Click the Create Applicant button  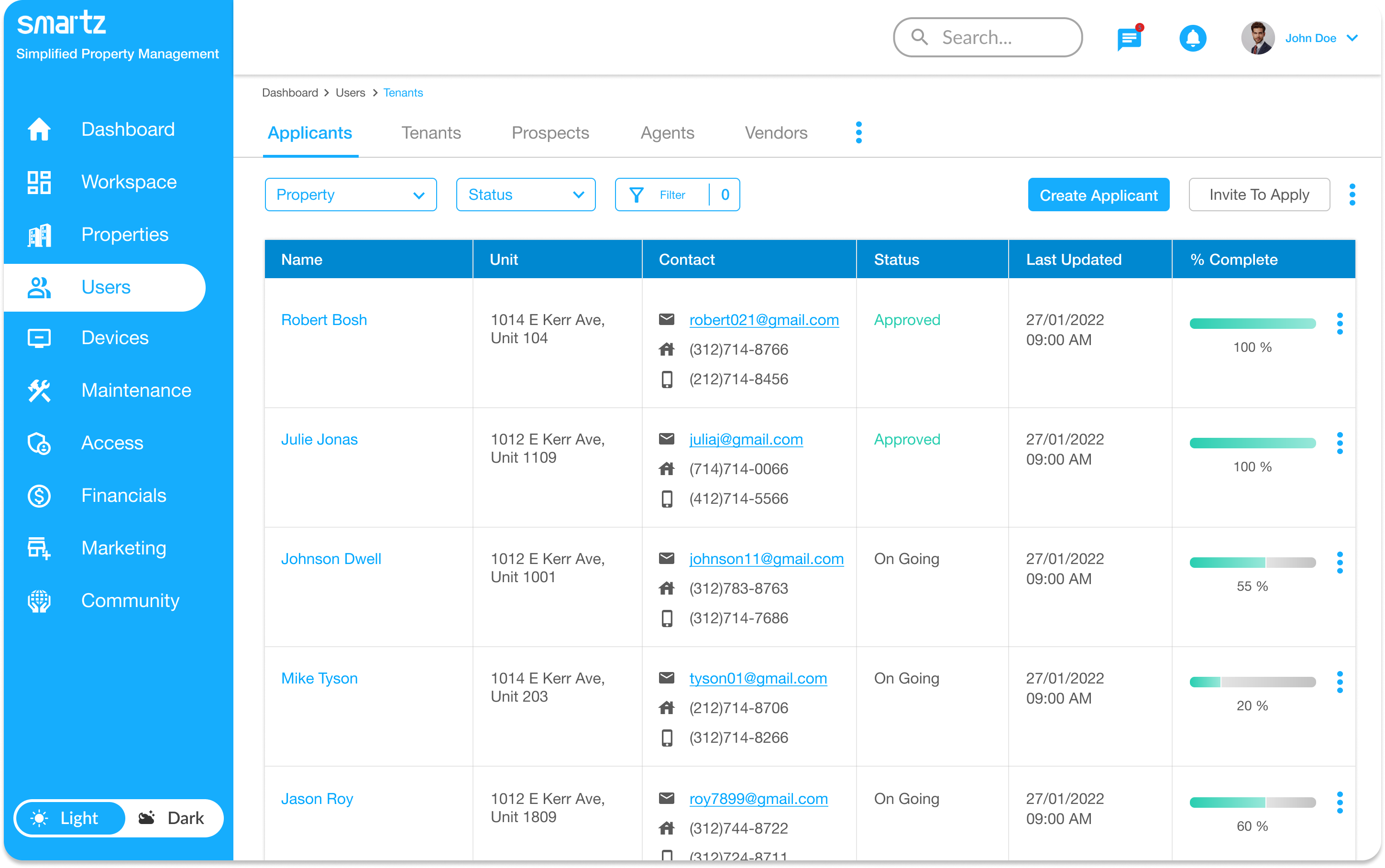pos(1098,195)
